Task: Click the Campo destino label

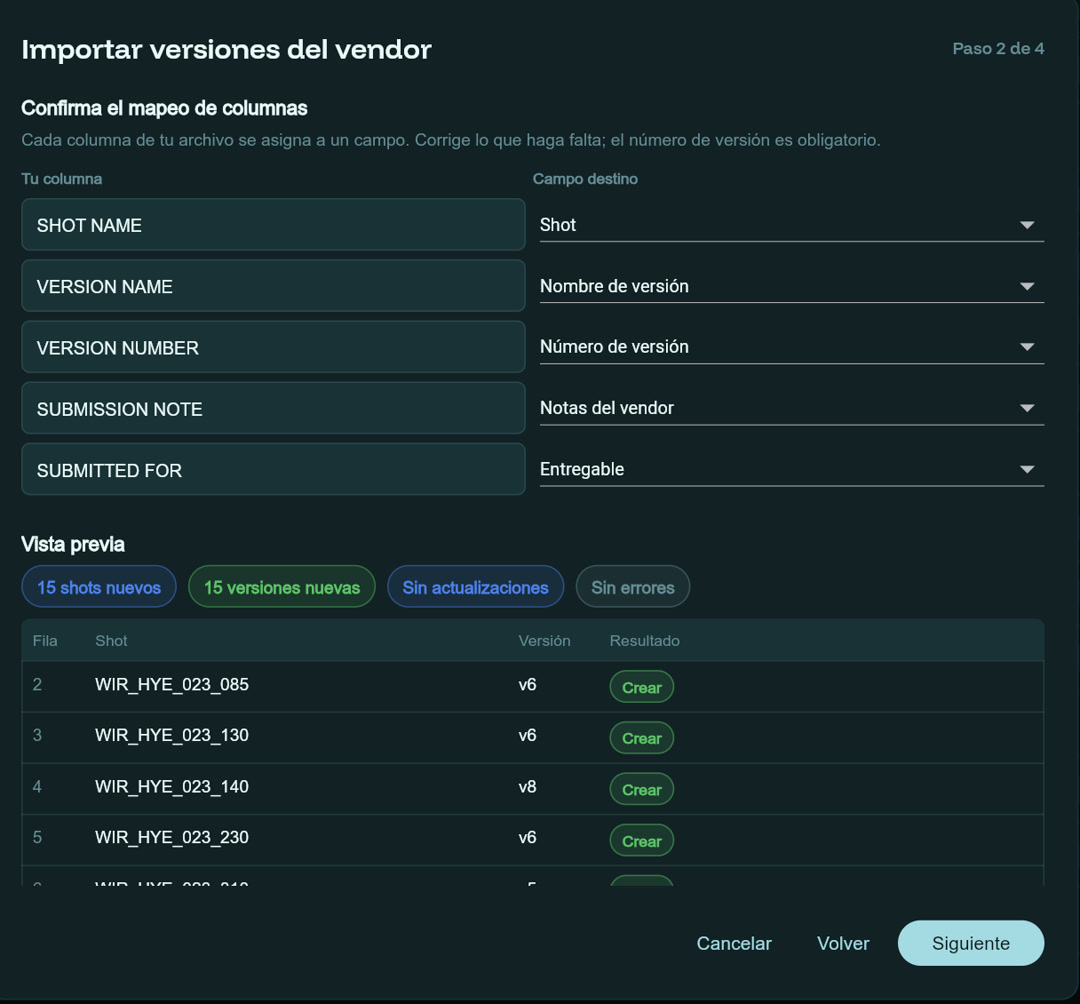Action: (x=585, y=179)
